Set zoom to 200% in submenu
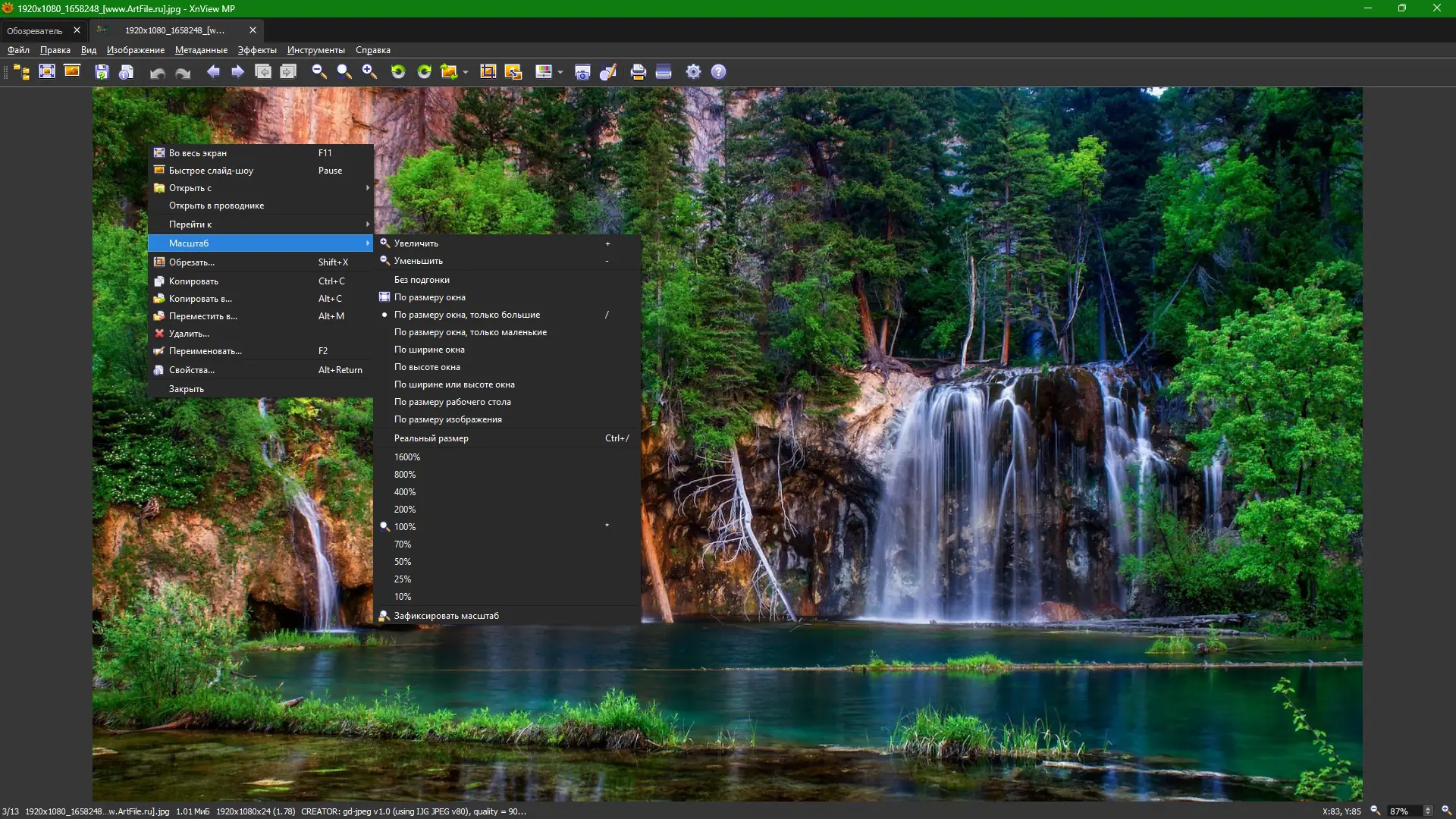This screenshot has width=1456, height=819. point(405,510)
